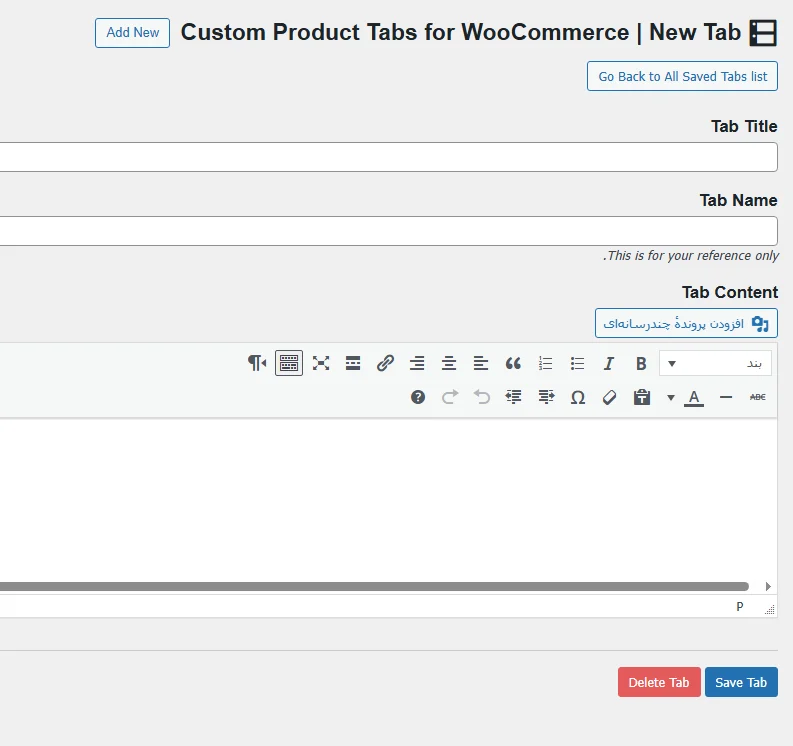Apply blockquote formatting

tap(513, 363)
